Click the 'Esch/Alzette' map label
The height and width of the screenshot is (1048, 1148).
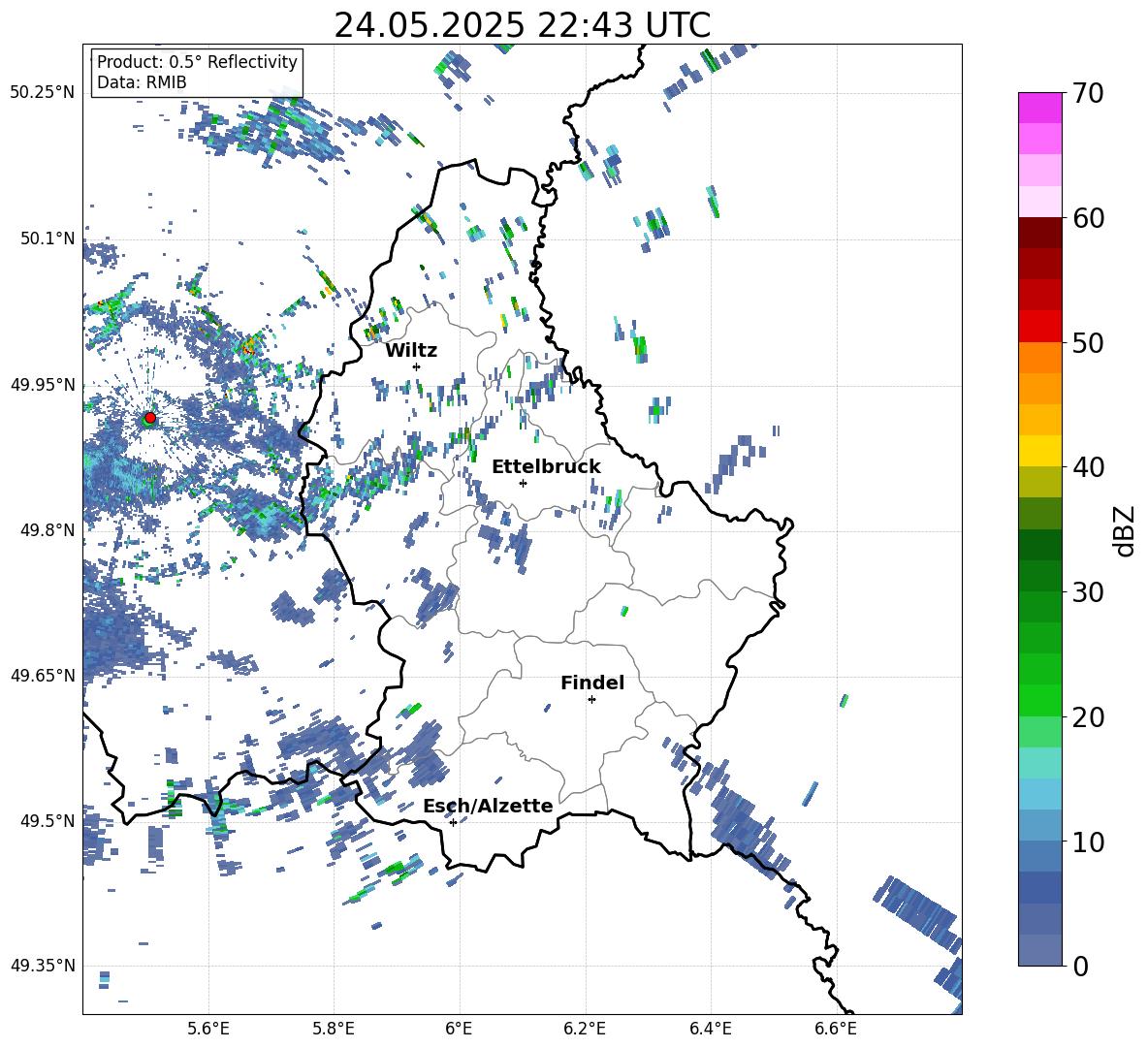(488, 806)
